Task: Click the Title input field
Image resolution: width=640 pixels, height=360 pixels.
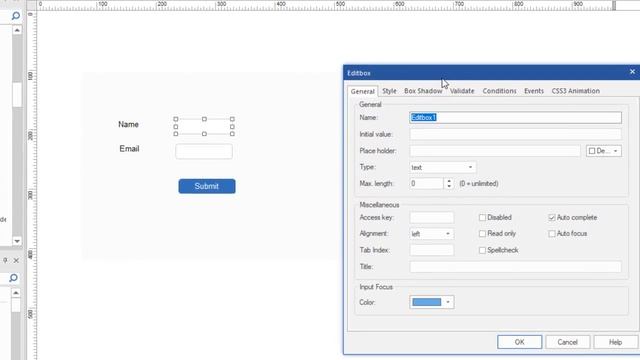Action: 516,267
